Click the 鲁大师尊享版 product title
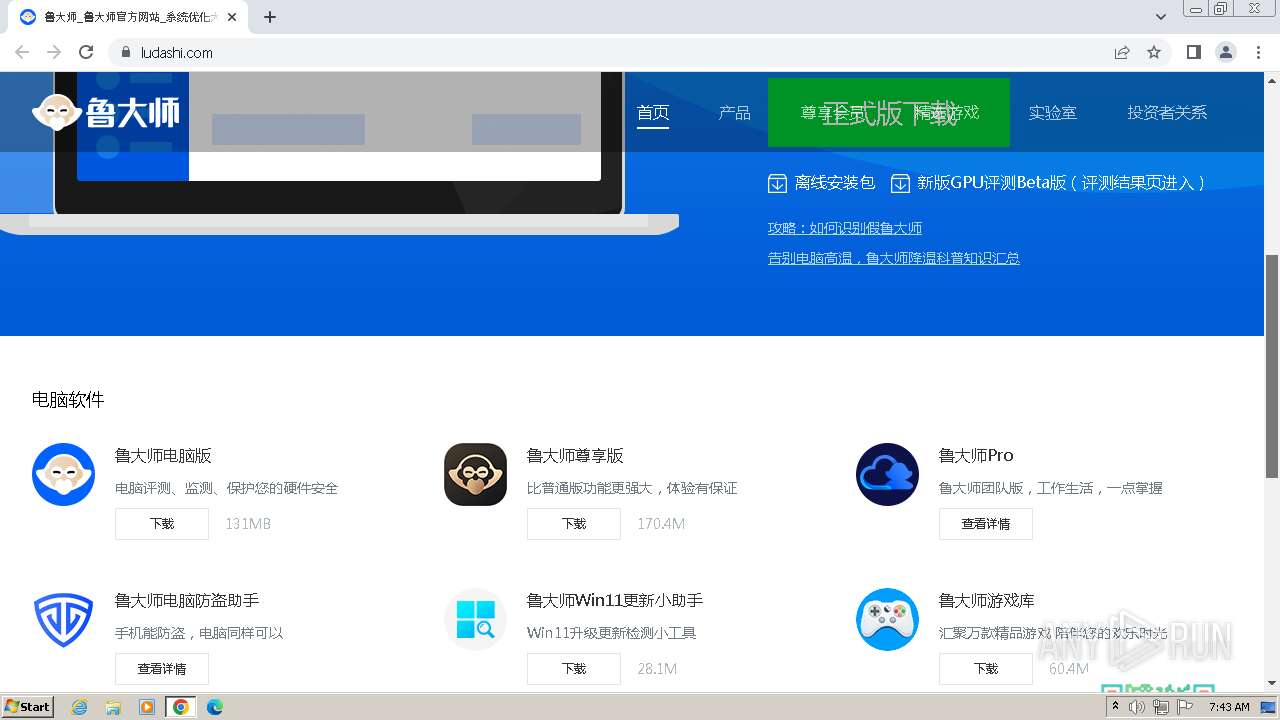 [x=575, y=455]
